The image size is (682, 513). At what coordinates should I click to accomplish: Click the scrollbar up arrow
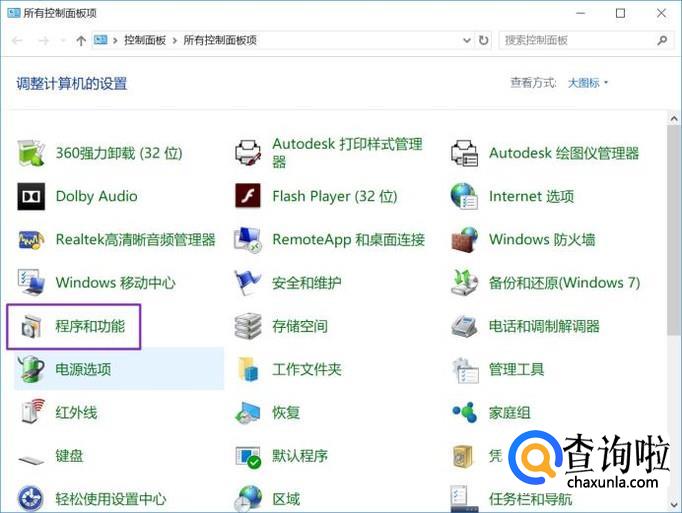pyautogui.click(x=674, y=118)
